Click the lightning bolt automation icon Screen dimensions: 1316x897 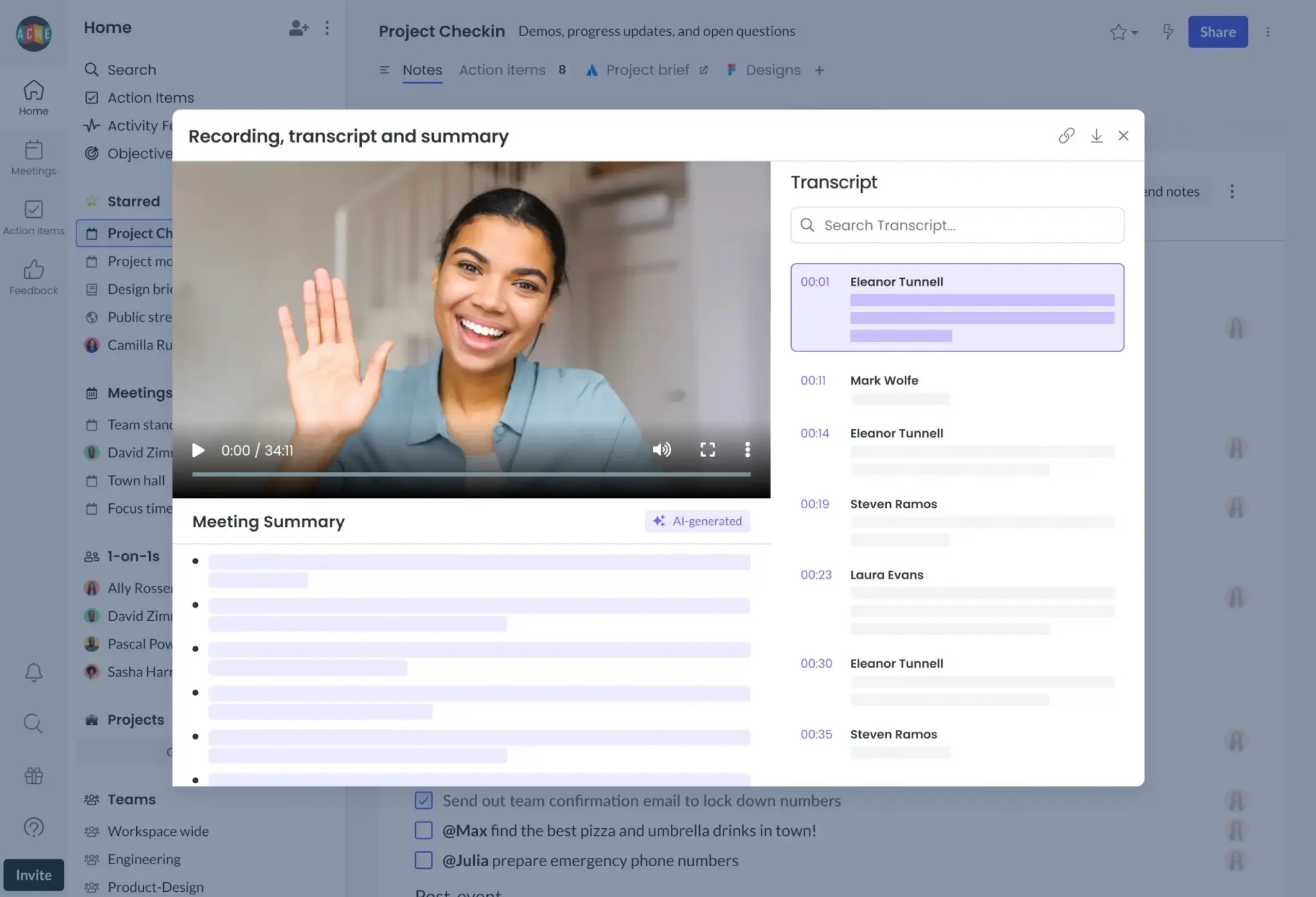pyautogui.click(x=1168, y=31)
